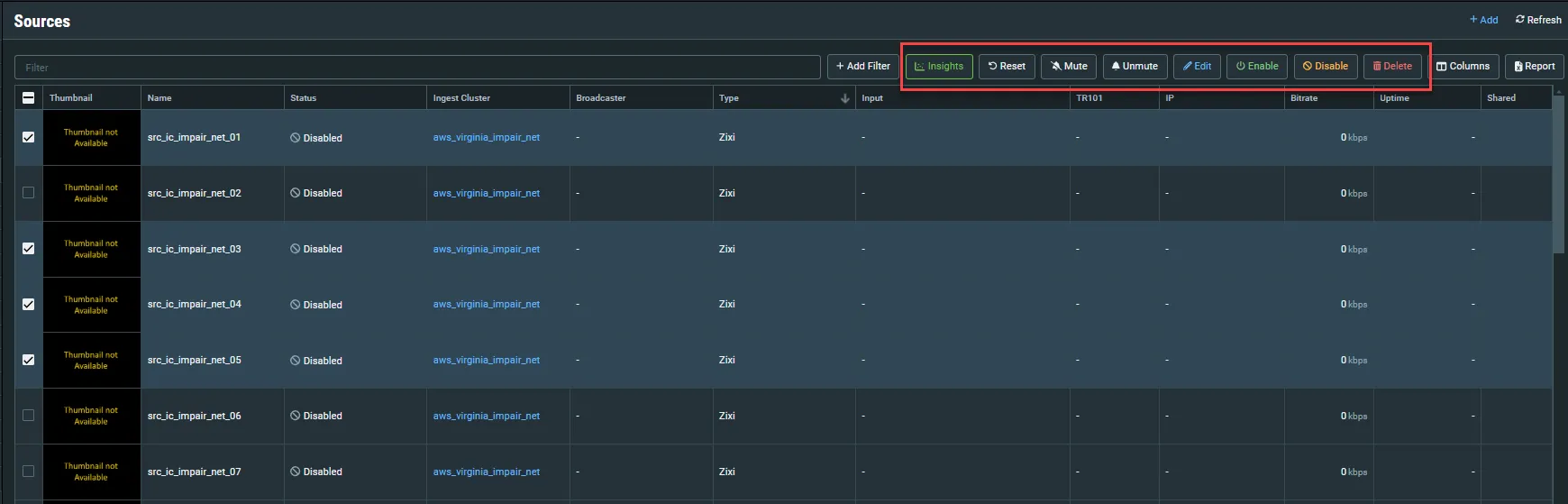Enable the selected sources
This screenshot has height=504, width=1568.
[1257, 66]
